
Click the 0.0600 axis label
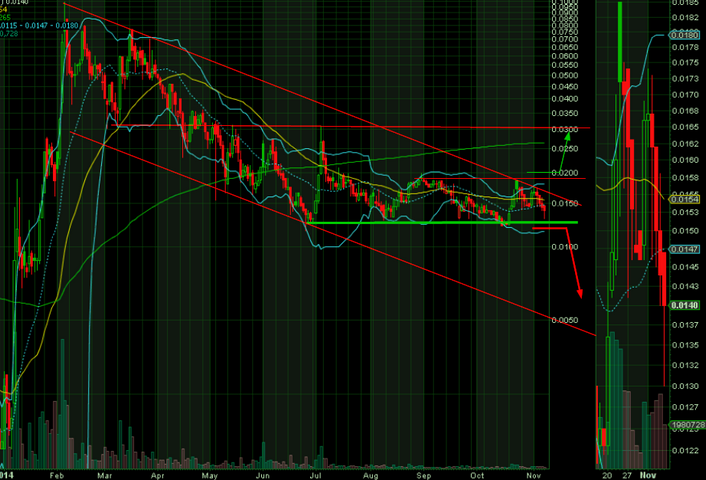tap(565, 56)
